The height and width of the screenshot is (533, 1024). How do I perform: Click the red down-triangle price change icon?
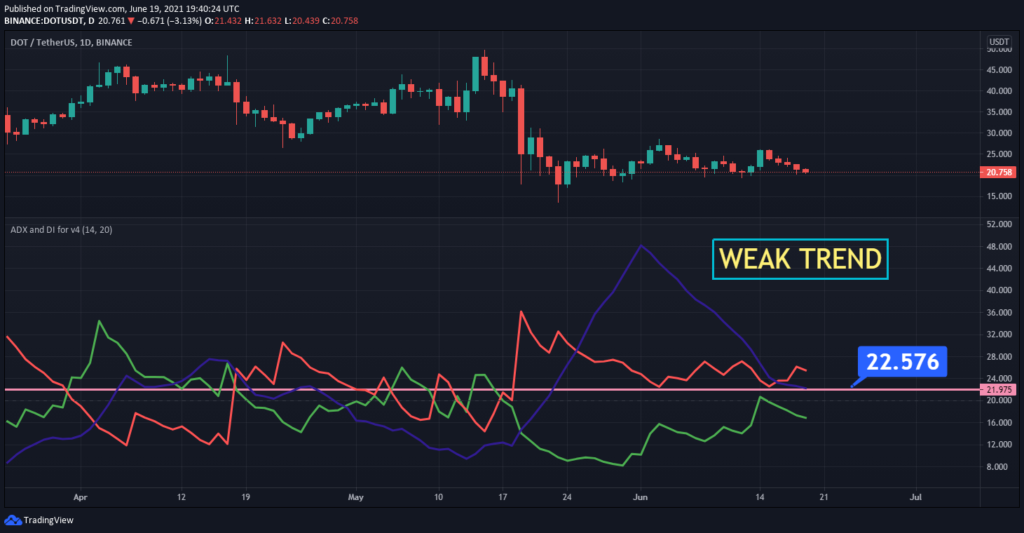(x=131, y=21)
